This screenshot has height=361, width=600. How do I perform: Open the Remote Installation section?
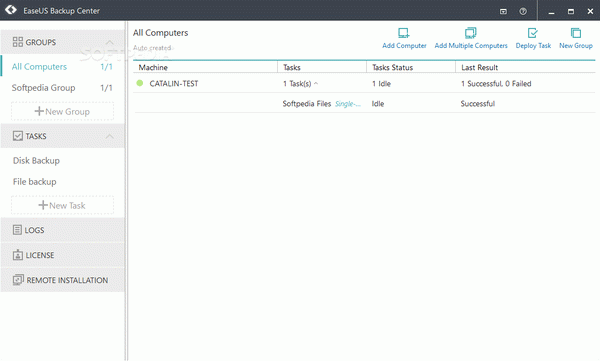(62, 280)
